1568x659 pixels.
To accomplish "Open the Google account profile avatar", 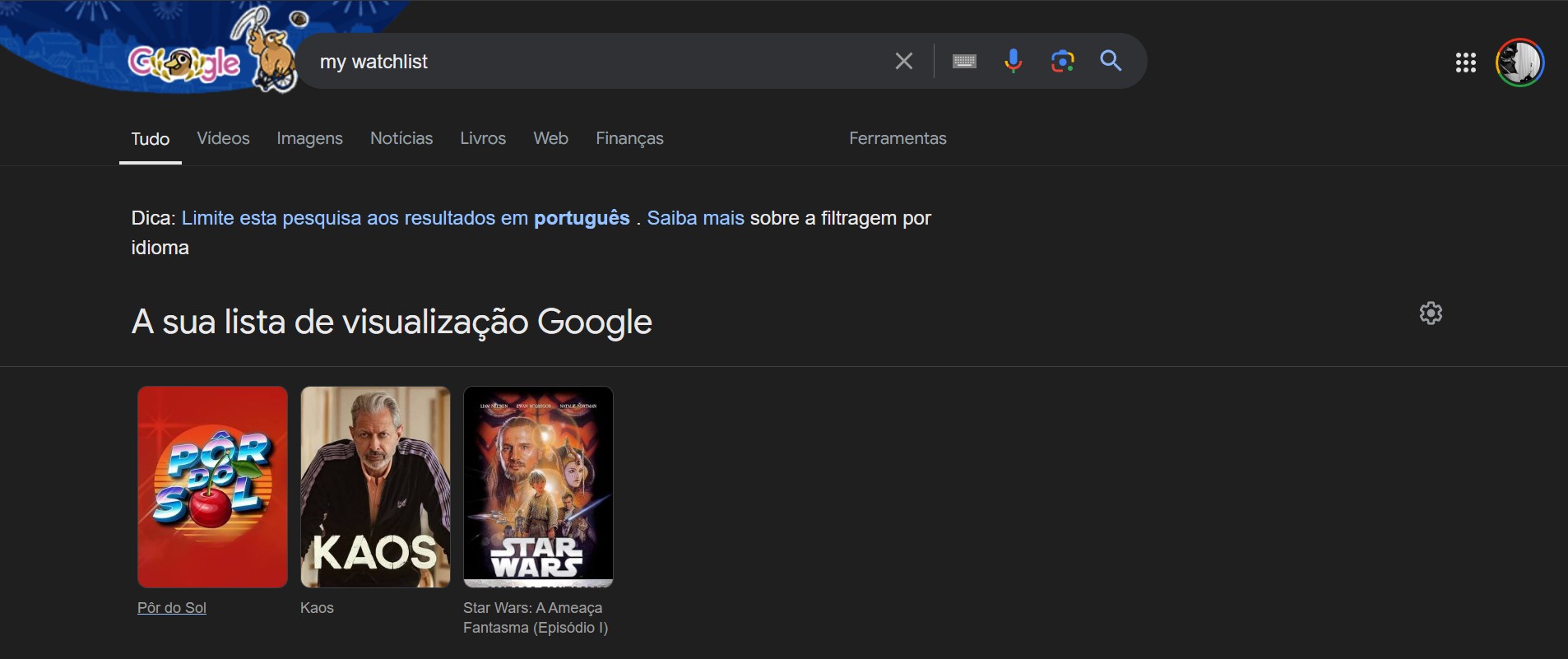I will click(1519, 63).
